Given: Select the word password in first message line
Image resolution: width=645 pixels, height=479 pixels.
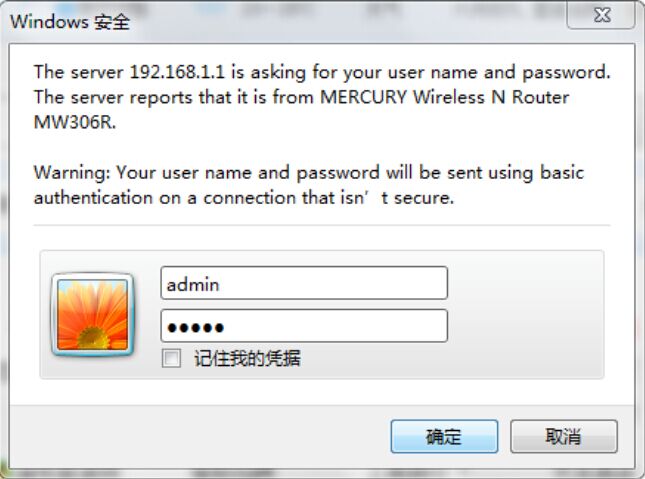Looking at the screenshot, I should (x=566, y=73).
